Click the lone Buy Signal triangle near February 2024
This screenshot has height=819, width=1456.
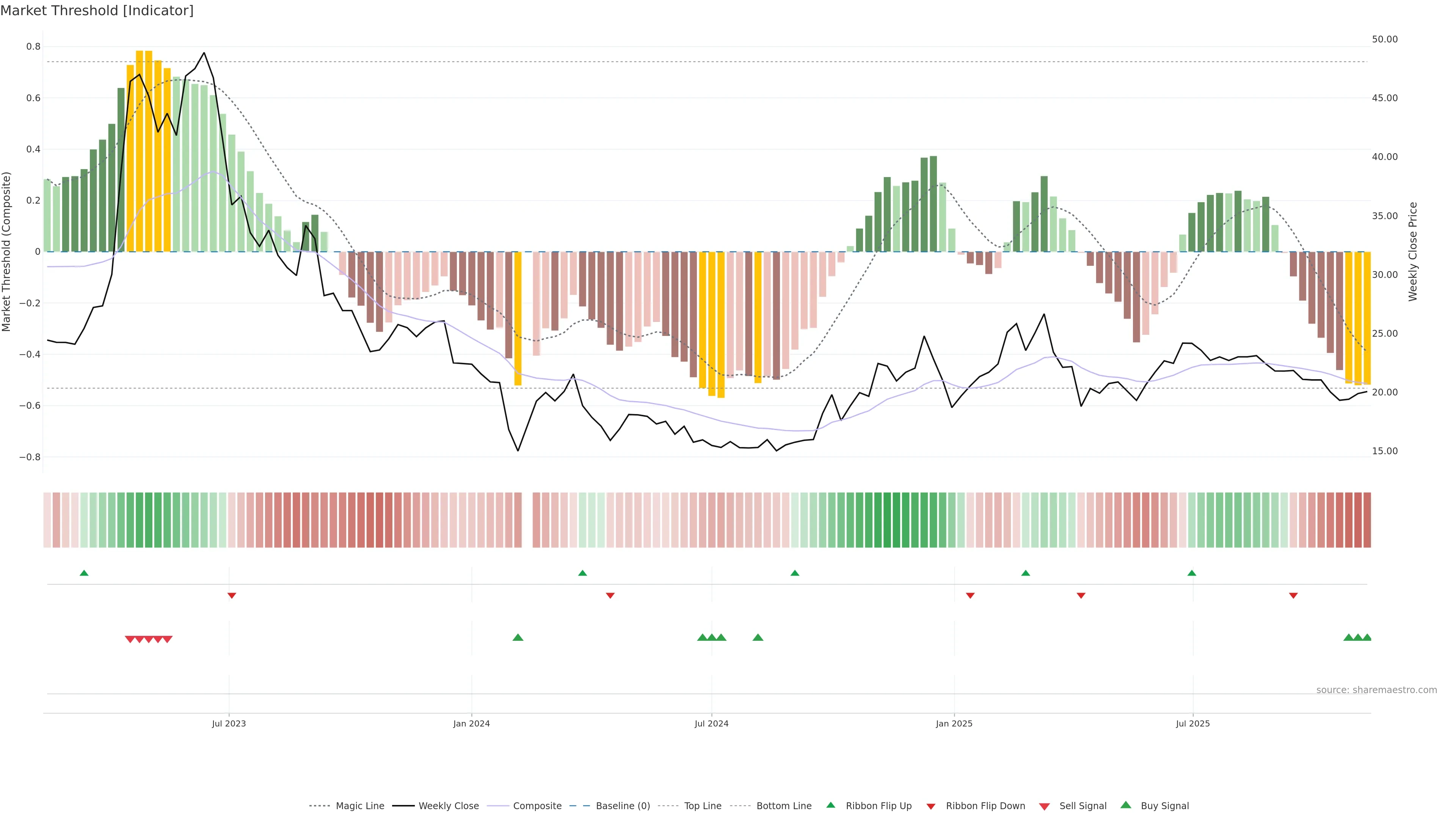click(x=518, y=637)
